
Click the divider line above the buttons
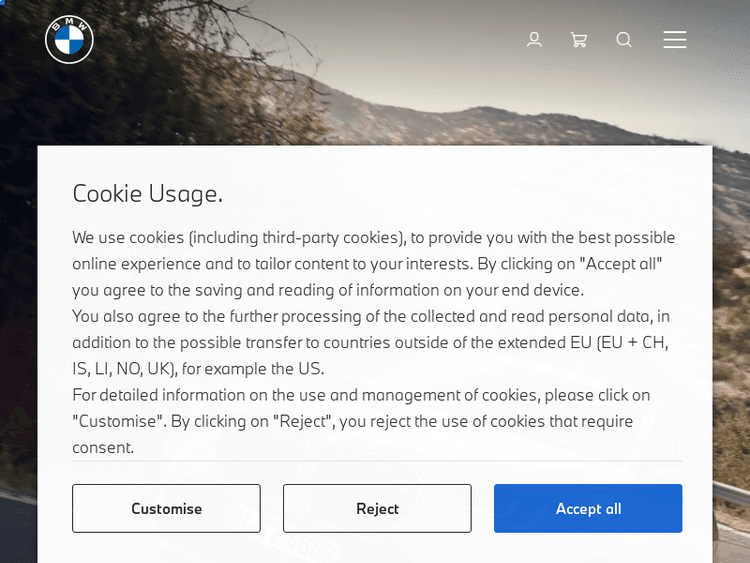(x=377, y=461)
